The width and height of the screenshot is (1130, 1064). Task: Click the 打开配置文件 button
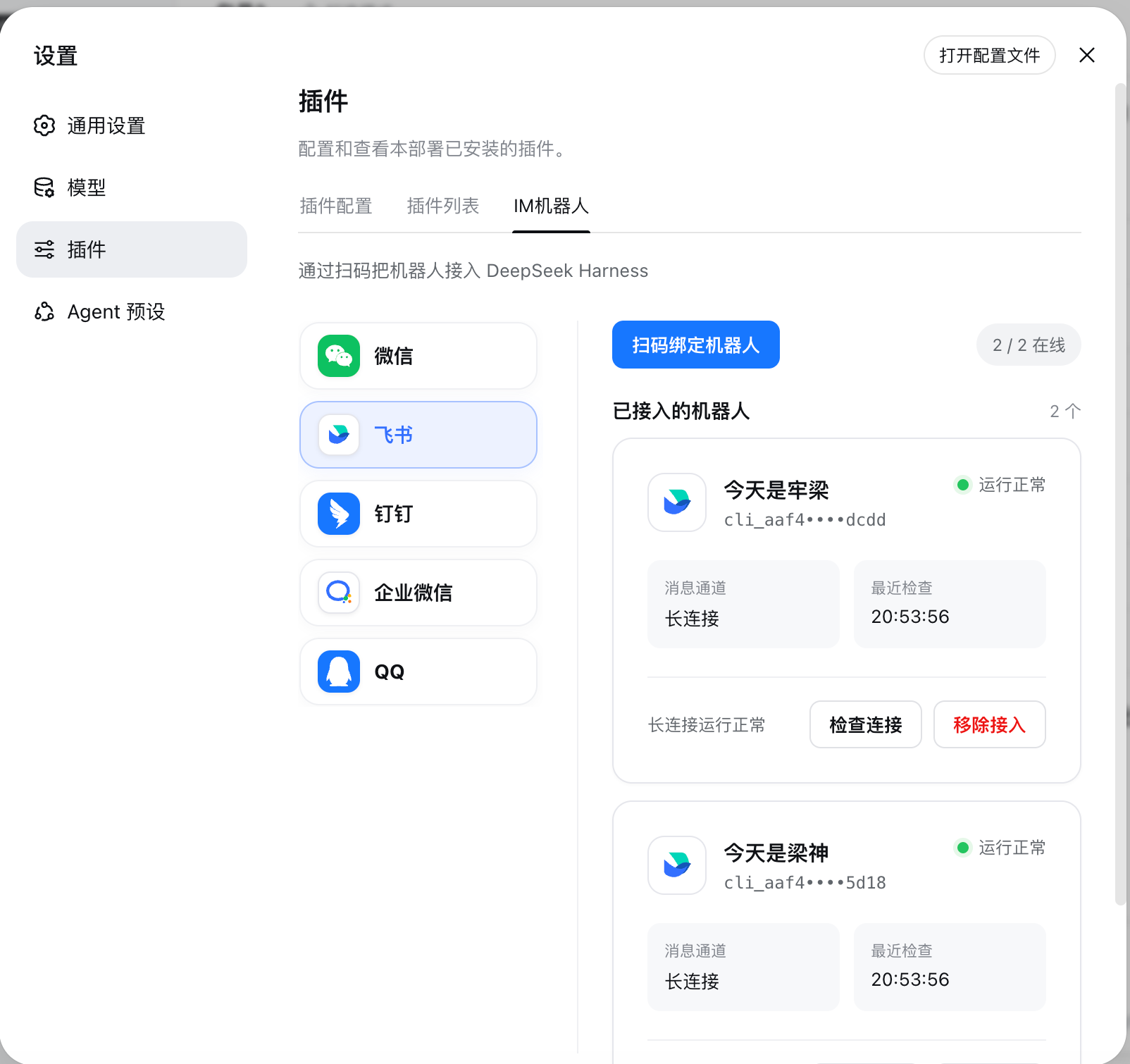coord(989,55)
